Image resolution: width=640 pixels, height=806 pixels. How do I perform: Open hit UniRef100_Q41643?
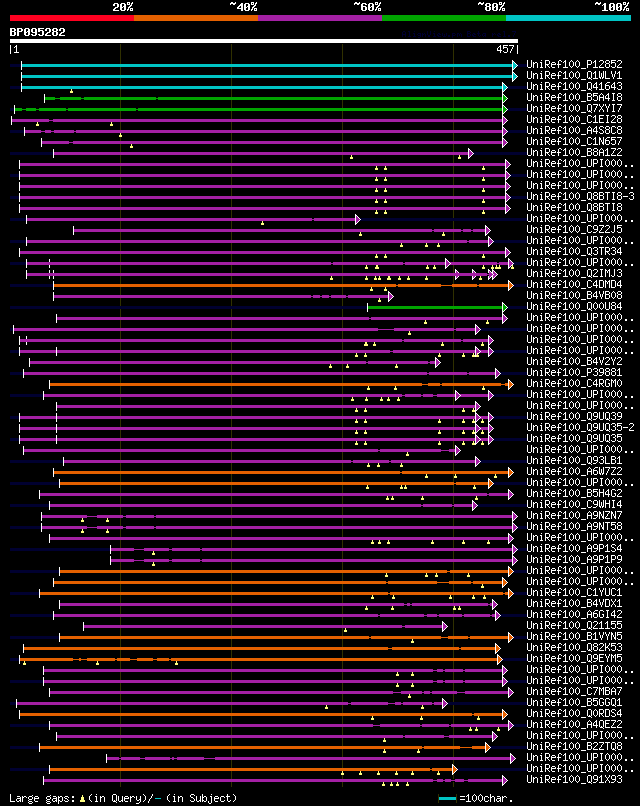574,86
